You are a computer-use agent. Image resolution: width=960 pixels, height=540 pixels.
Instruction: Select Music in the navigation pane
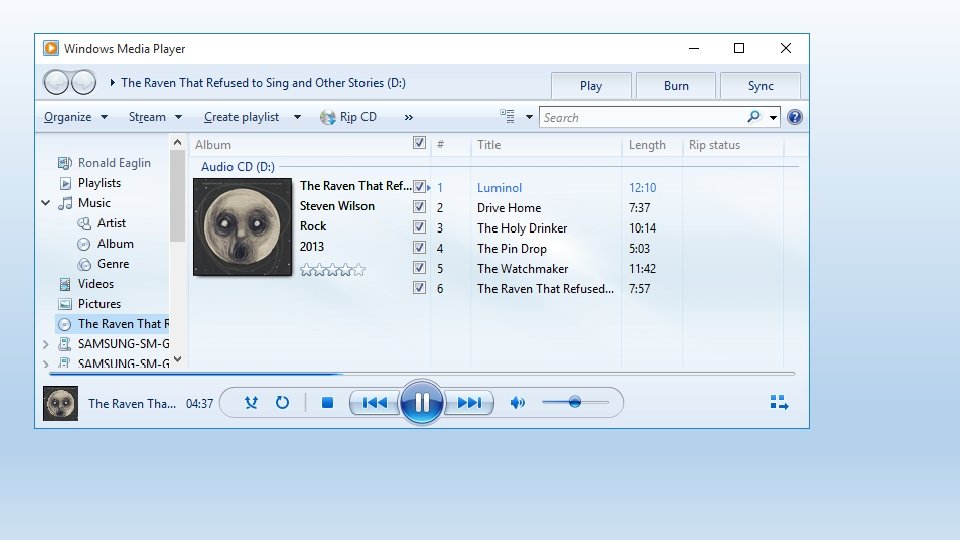click(x=84, y=203)
